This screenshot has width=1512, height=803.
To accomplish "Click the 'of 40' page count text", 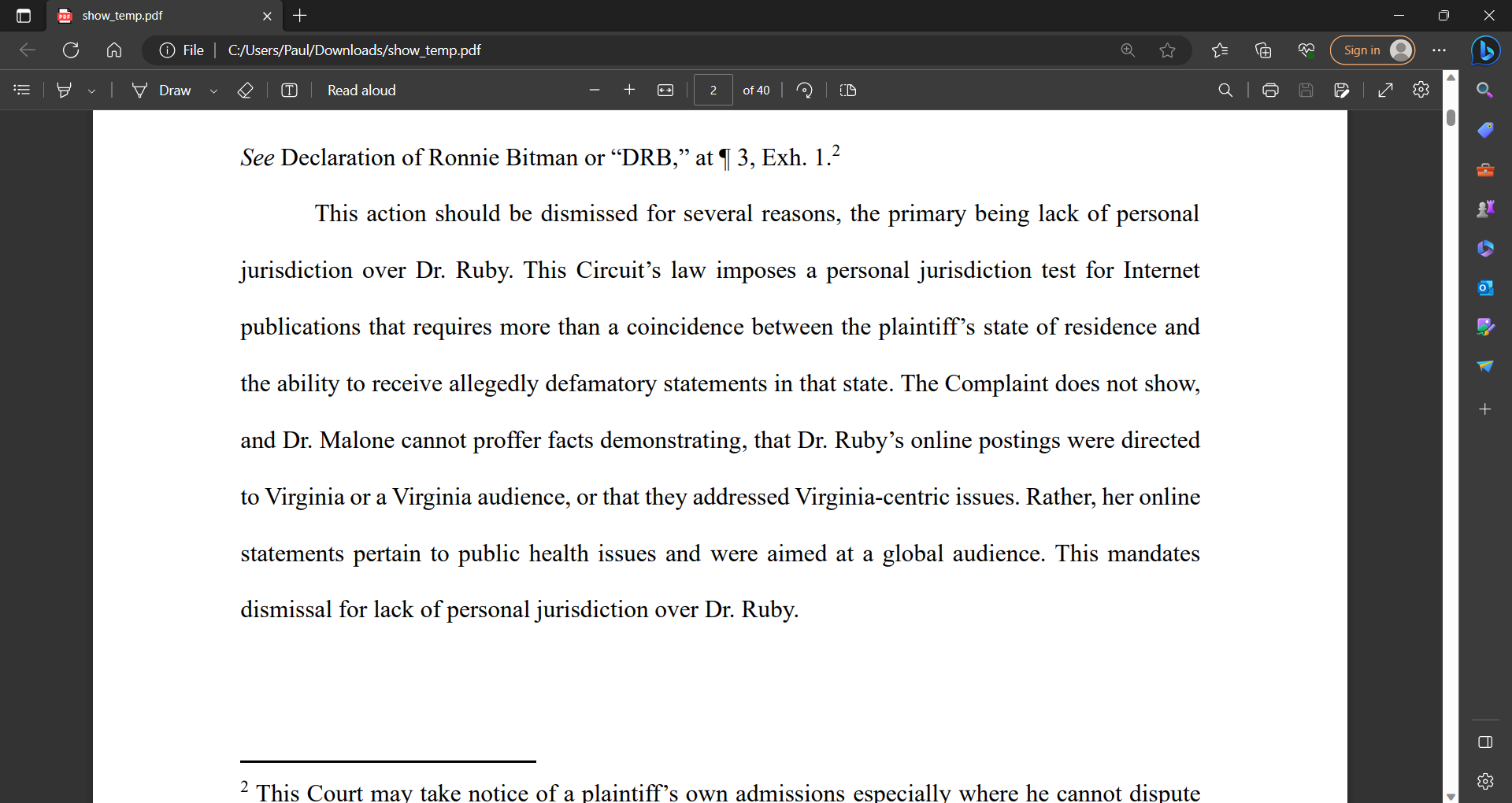I will pyautogui.click(x=756, y=90).
